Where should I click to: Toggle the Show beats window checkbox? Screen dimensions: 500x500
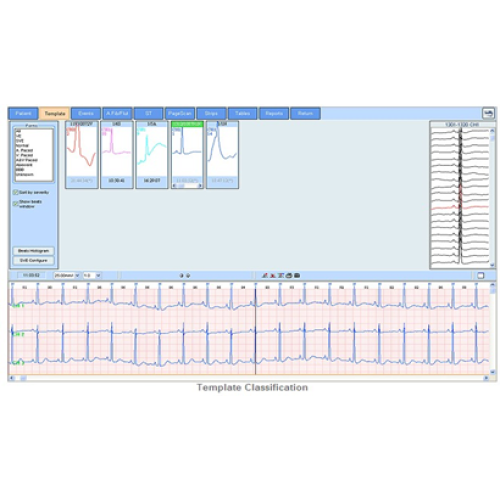[x=15, y=204]
